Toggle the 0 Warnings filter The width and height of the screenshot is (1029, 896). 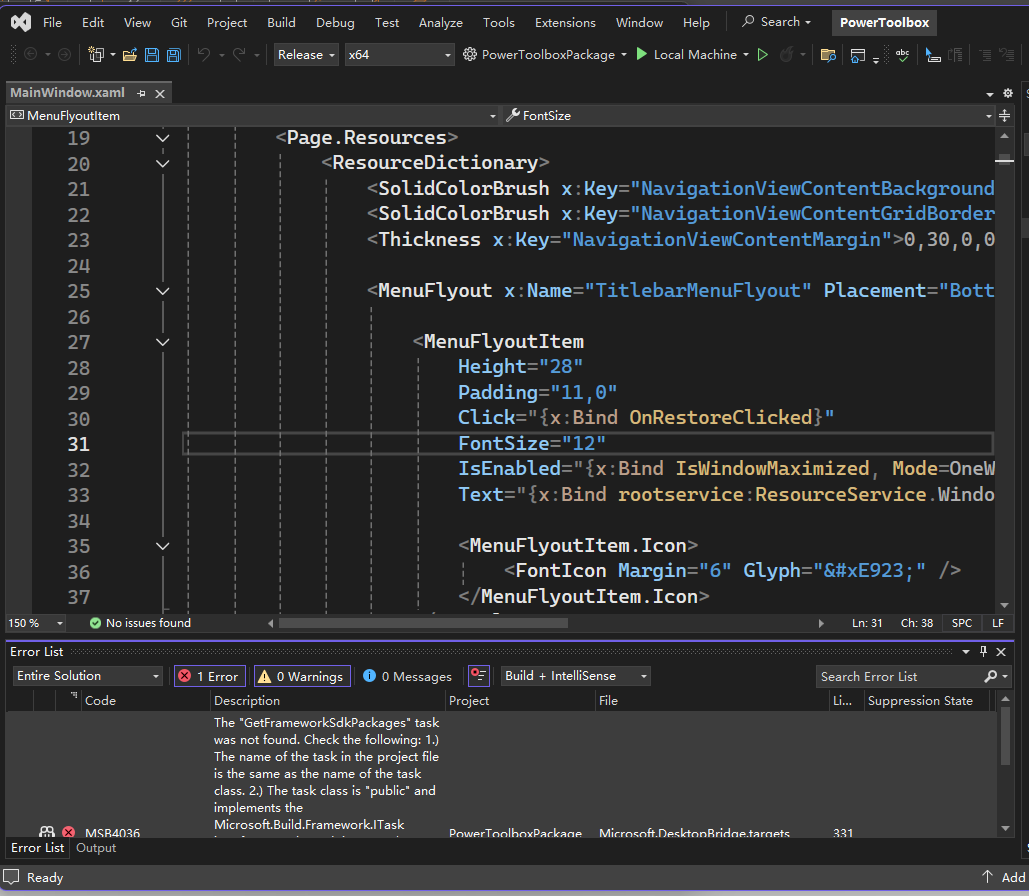(303, 676)
